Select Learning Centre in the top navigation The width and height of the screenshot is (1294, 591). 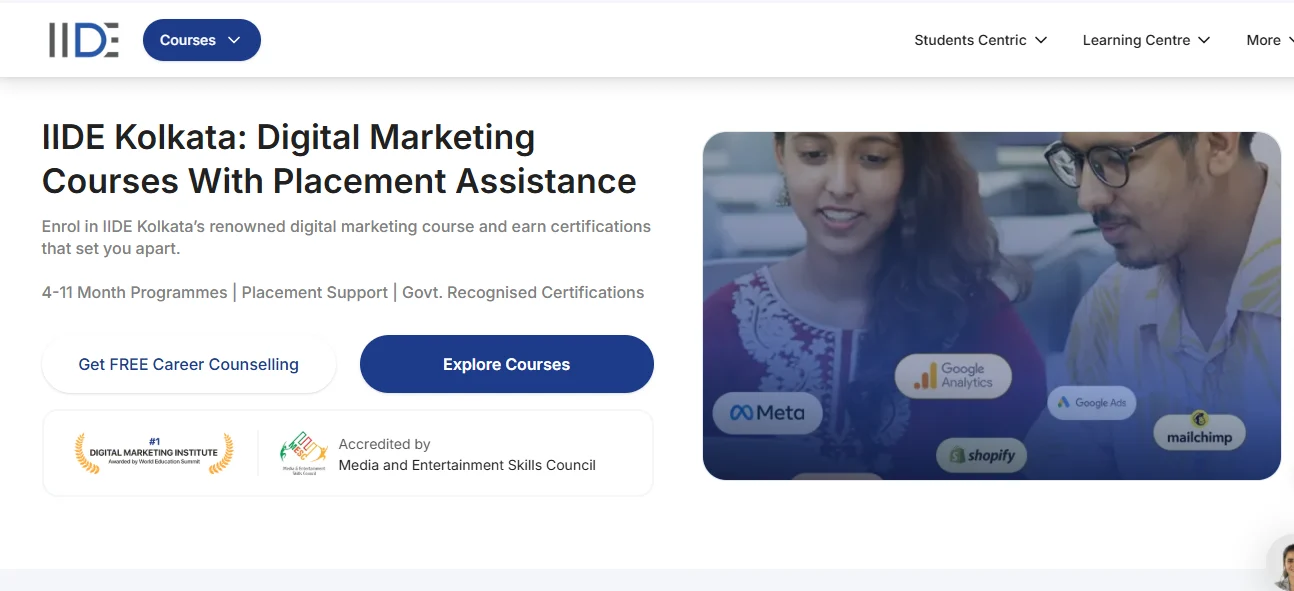[x=1137, y=39]
